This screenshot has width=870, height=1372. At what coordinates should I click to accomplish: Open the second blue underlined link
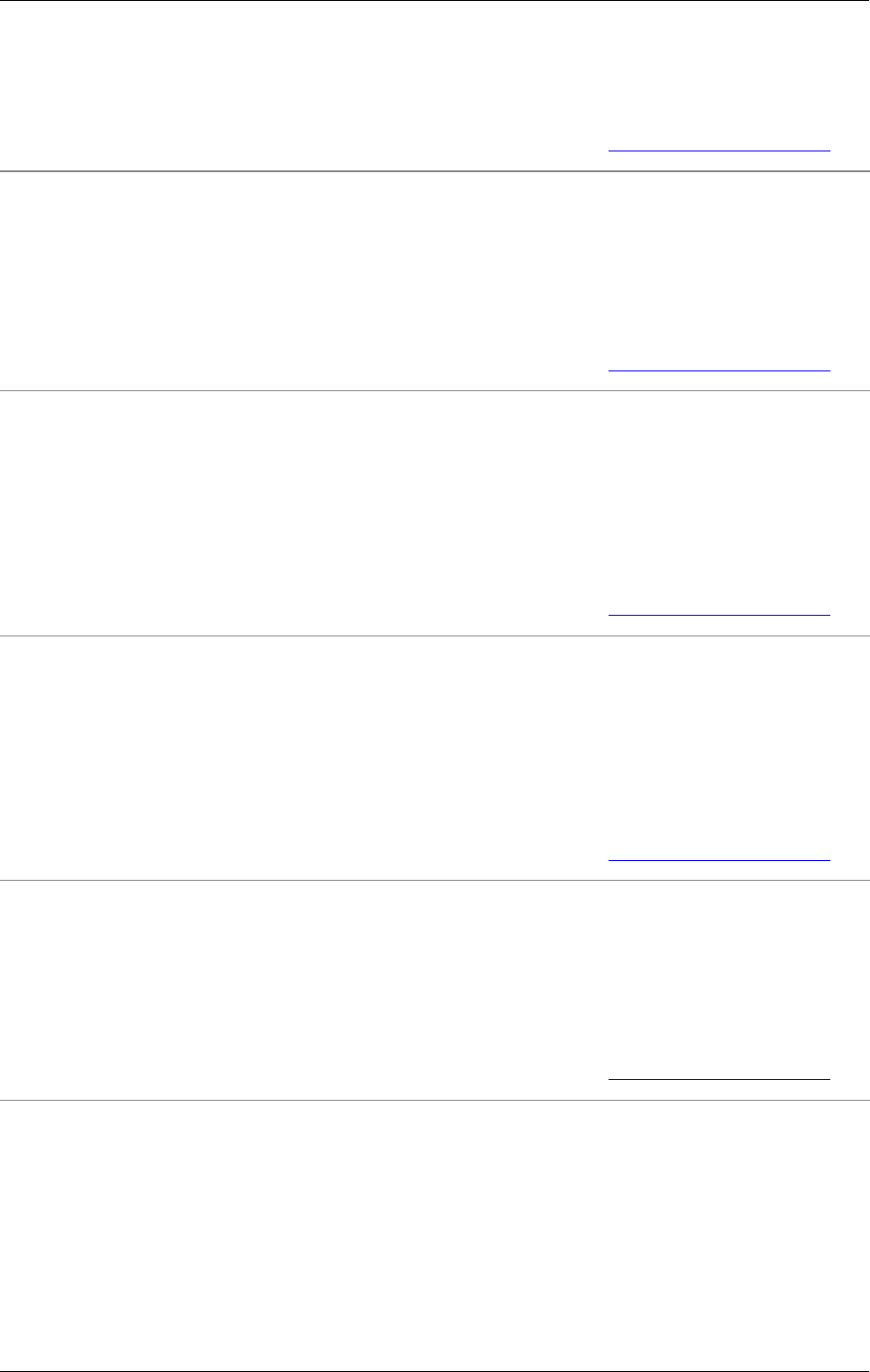point(719,370)
